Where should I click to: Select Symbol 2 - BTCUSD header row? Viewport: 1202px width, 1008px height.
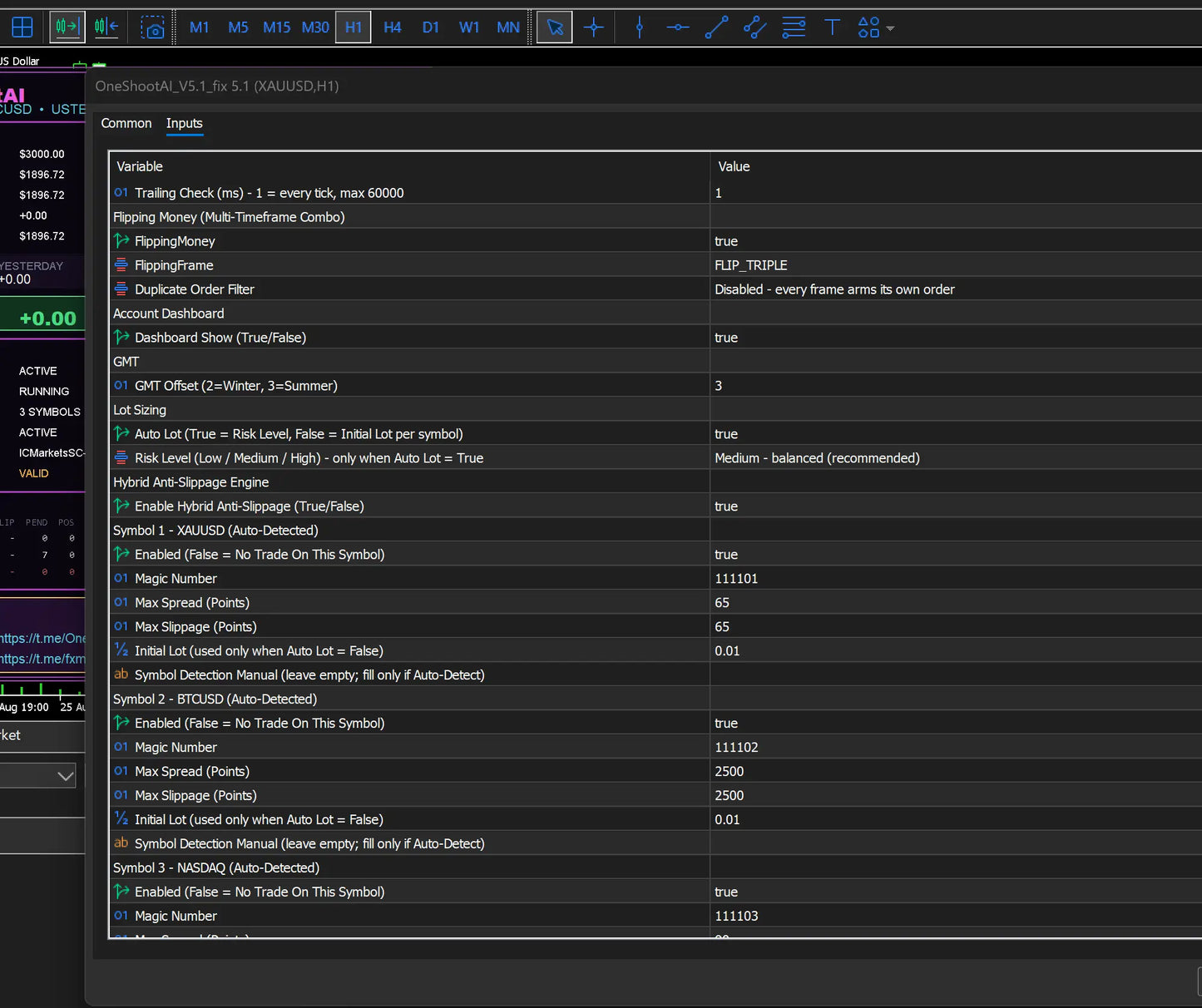click(655, 699)
